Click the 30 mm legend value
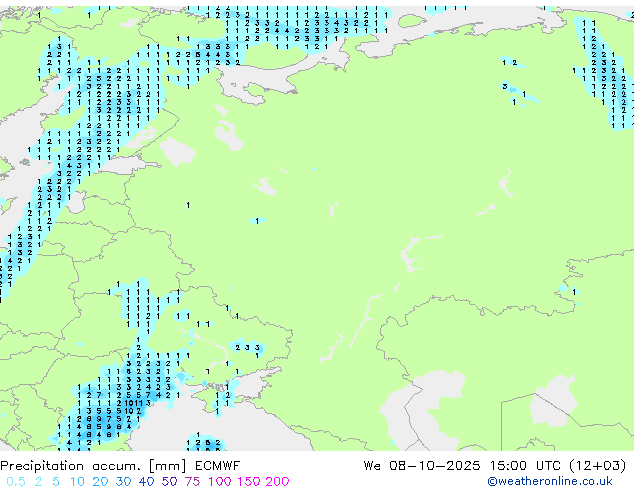634x490 pixels. pos(123,482)
